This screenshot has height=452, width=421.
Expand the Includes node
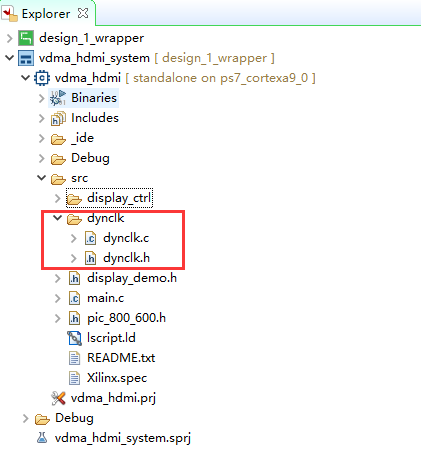[x=41, y=118]
